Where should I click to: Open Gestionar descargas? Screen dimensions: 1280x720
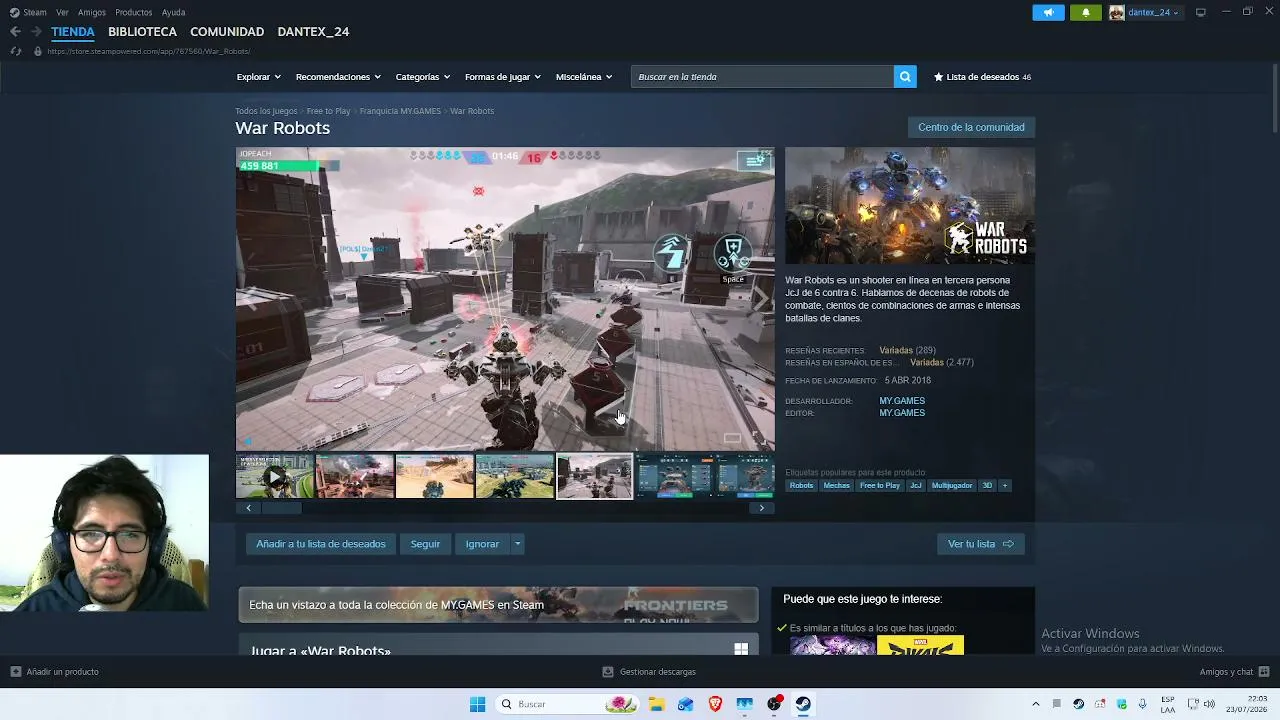pos(649,672)
